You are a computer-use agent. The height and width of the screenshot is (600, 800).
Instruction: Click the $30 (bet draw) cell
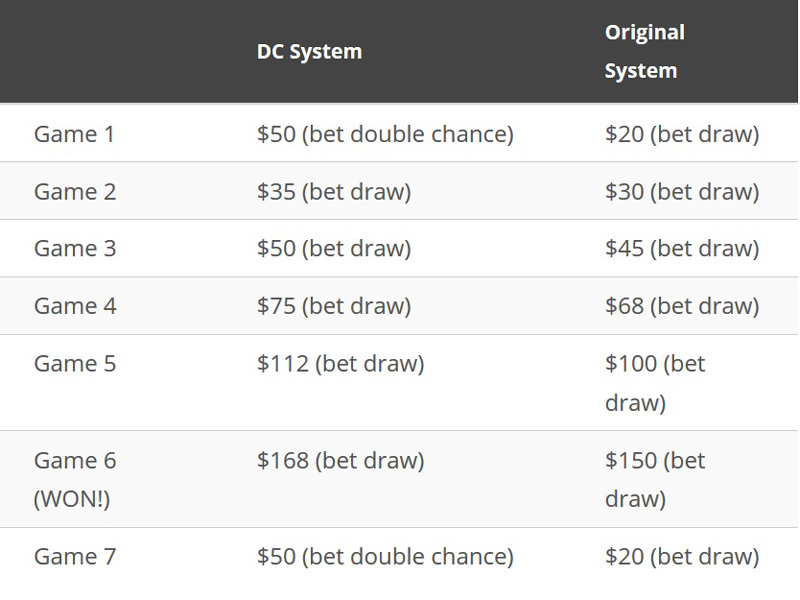click(x=682, y=191)
